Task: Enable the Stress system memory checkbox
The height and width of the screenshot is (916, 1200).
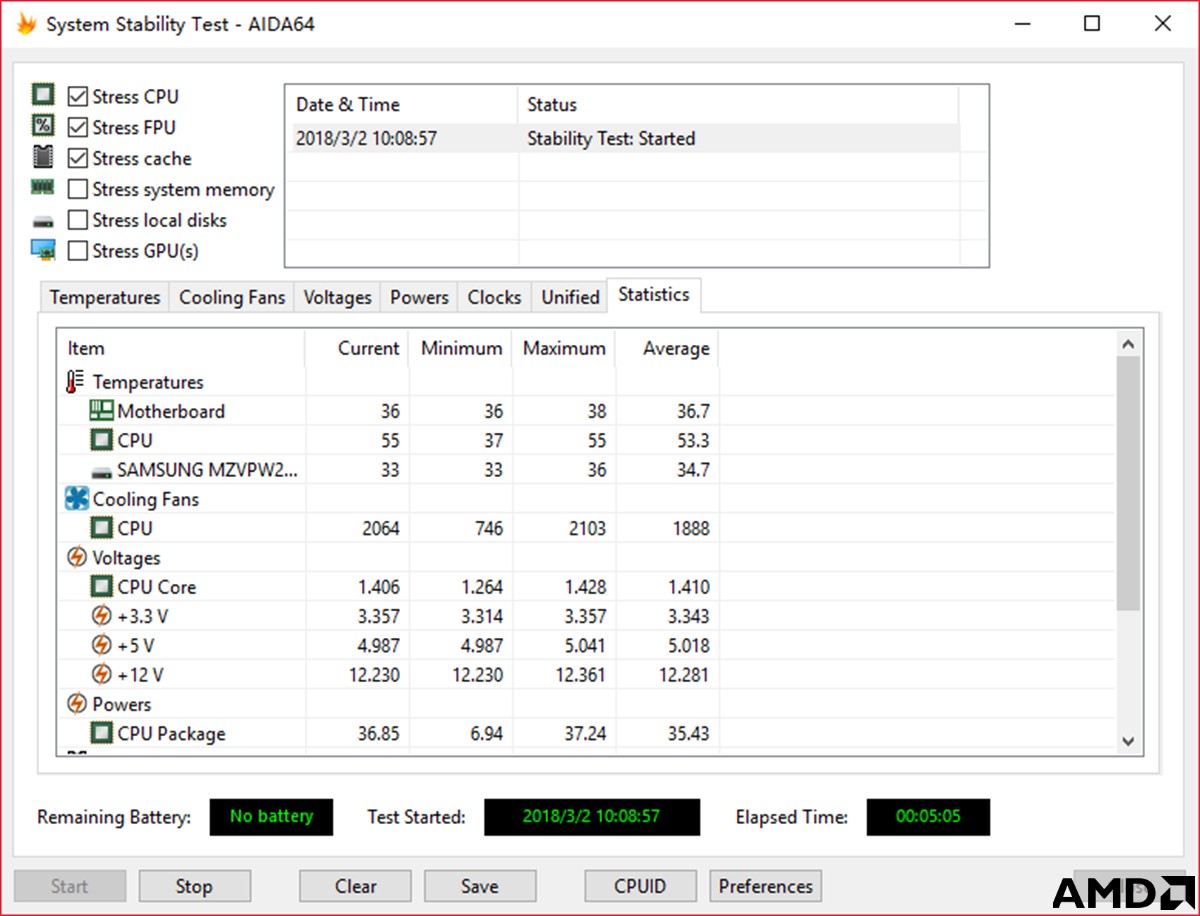Action: tap(78, 190)
